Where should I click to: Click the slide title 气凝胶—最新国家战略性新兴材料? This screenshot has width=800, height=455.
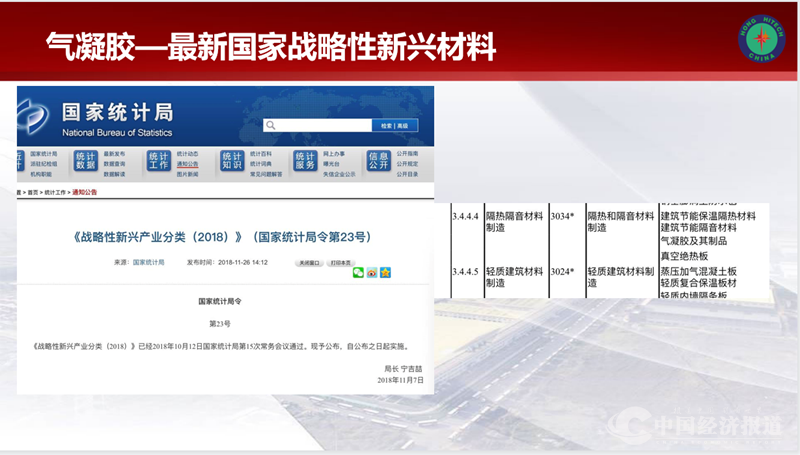271,47
